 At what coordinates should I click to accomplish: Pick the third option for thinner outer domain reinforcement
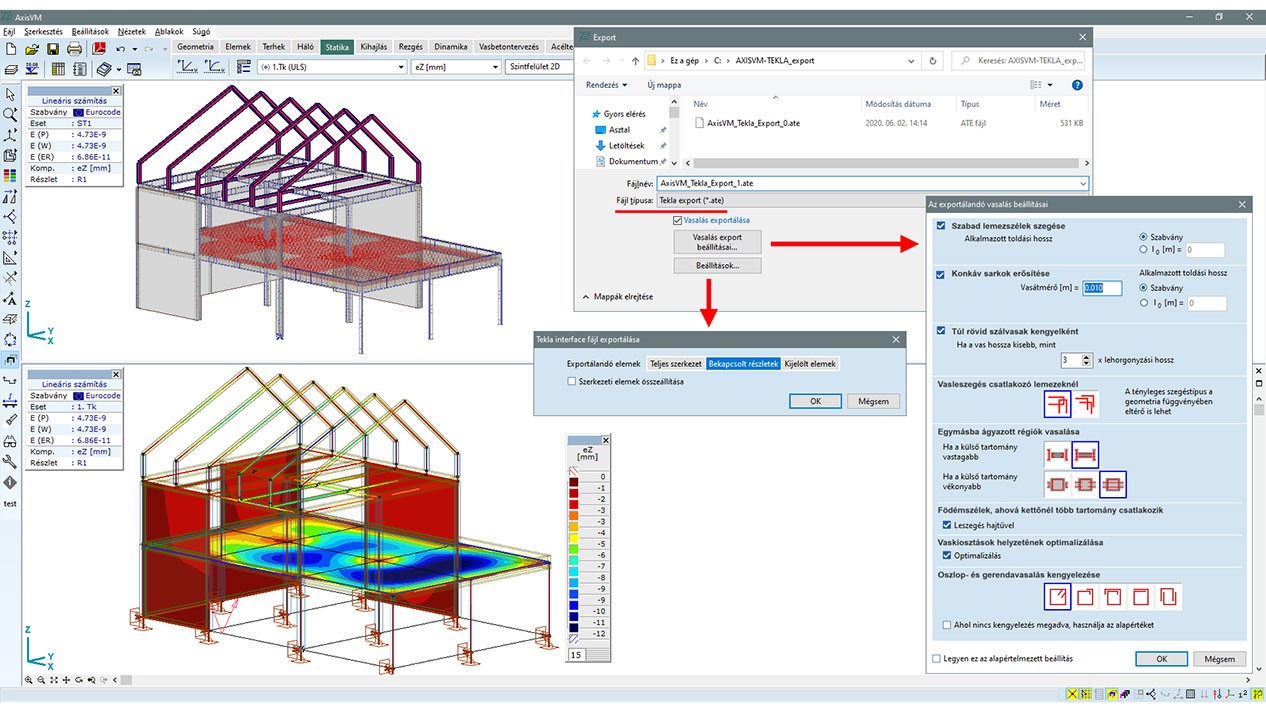tap(1113, 484)
